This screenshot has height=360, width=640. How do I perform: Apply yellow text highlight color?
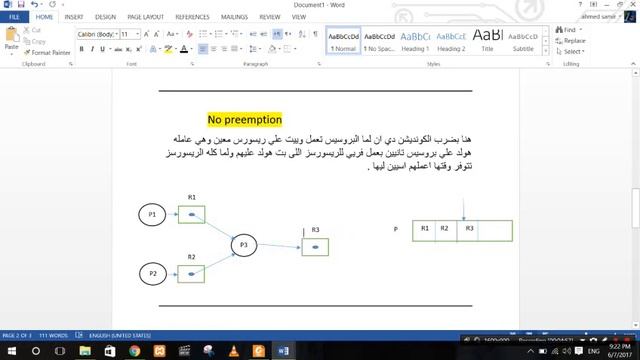click(168, 49)
